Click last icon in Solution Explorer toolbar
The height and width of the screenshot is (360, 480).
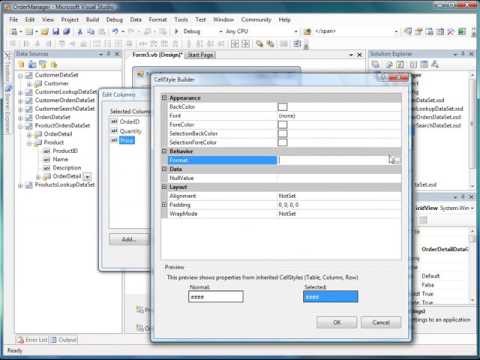pyautogui.click(x=435, y=64)
